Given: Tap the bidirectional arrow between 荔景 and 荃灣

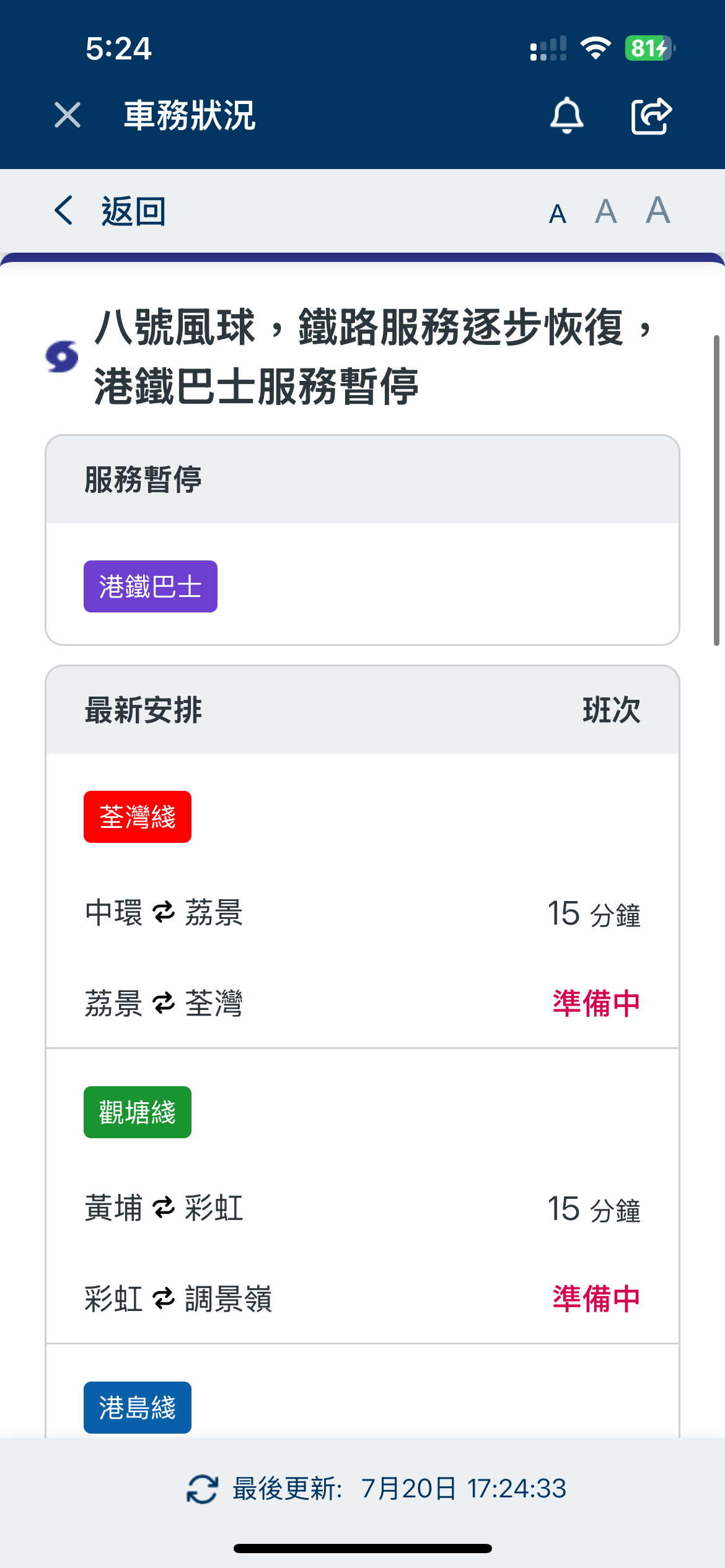Looking at the screenshot, I should [x=164, y=1003].
